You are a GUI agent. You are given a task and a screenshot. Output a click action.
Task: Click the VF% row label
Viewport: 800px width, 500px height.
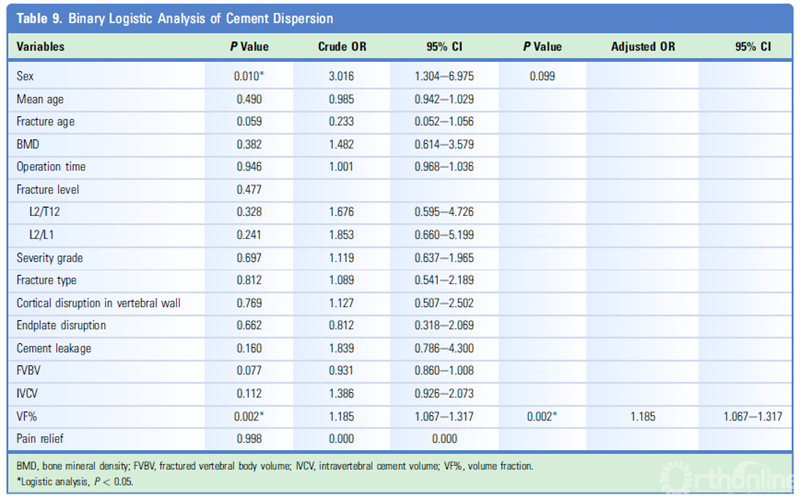pos(28,416)
